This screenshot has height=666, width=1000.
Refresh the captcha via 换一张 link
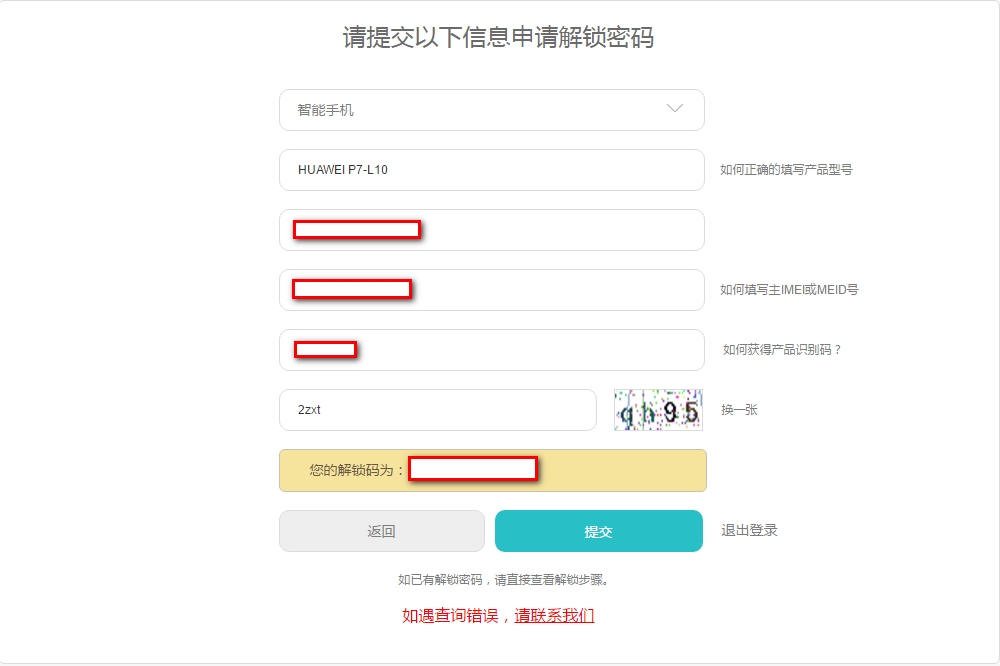tap(739, 410)
